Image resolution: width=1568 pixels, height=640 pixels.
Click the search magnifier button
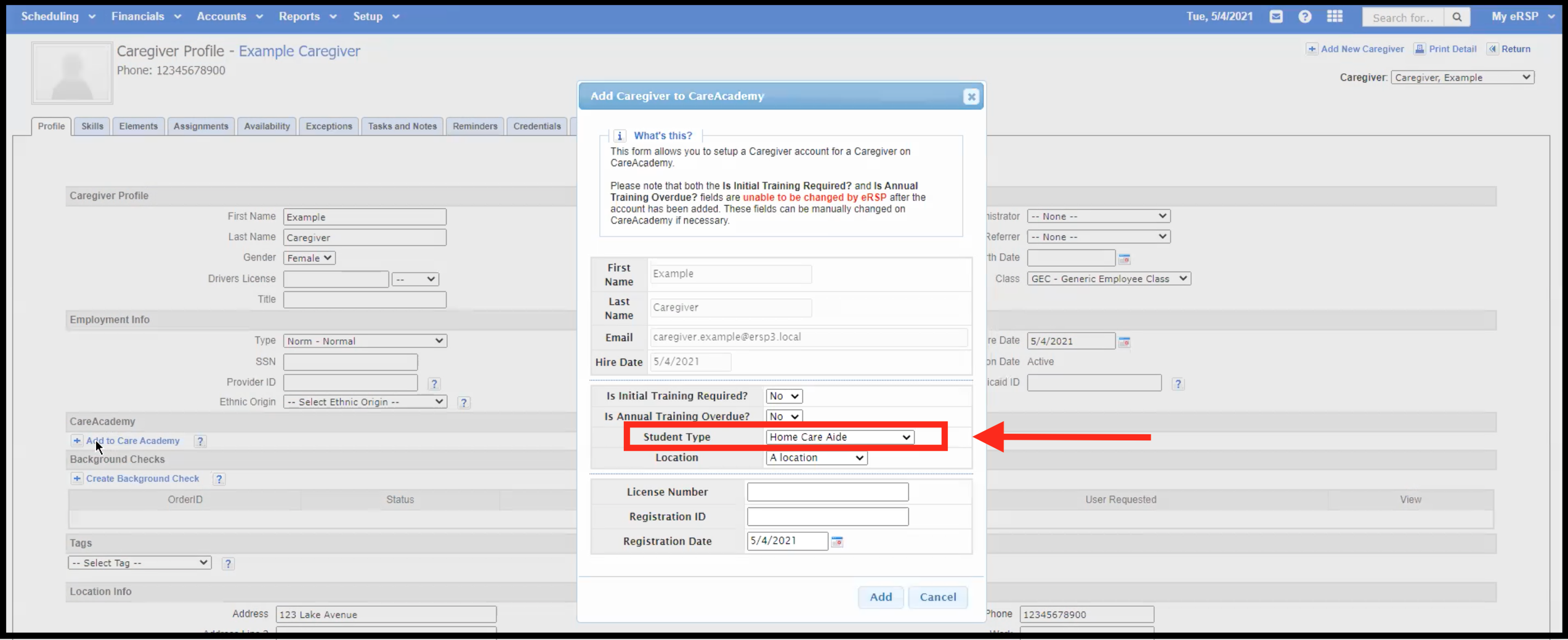pyautogui.click(x=1457, y=17)
